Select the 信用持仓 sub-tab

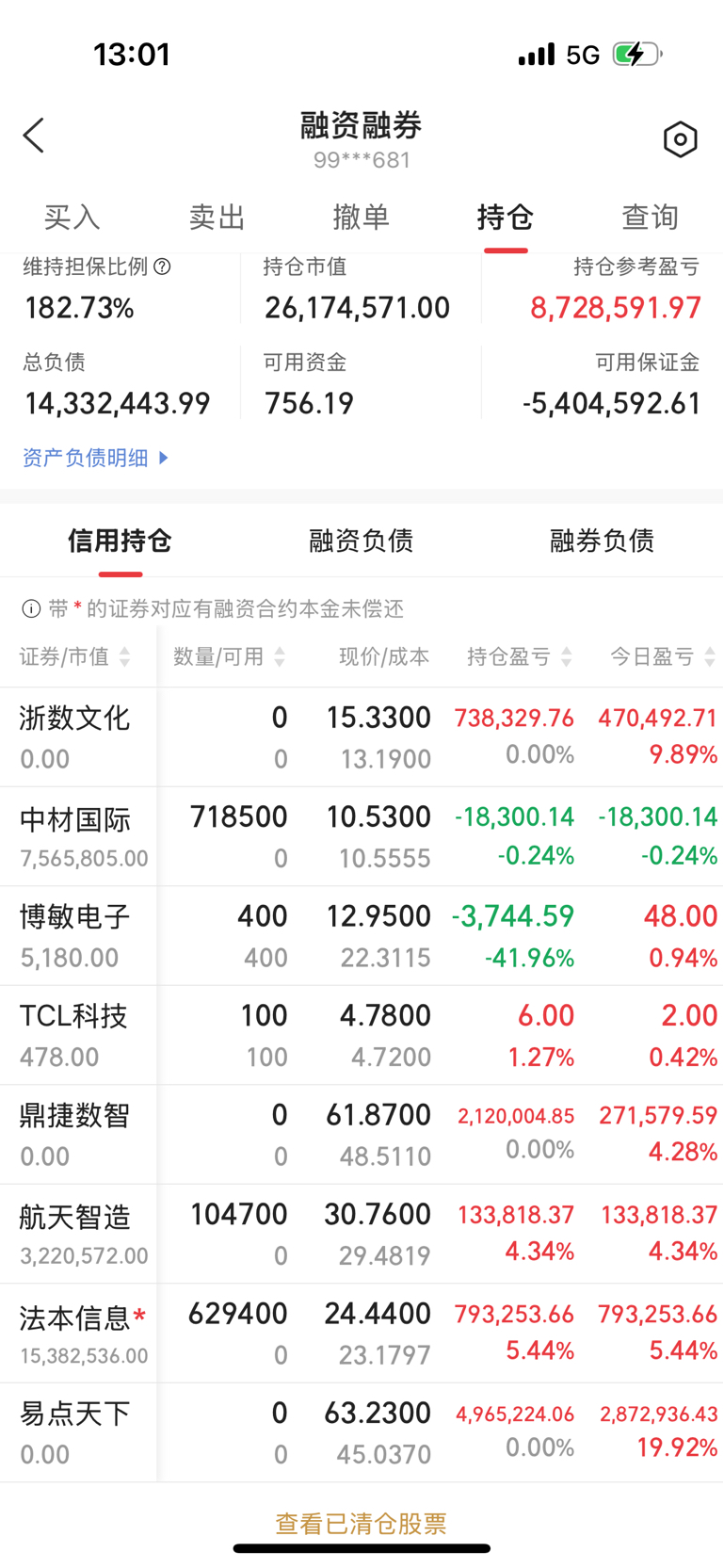(x=120, y=541)
